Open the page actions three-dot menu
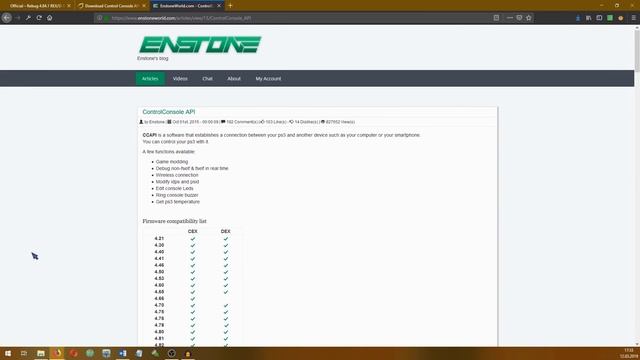Image resolution: width=640 pixels, height=360 pixels. [x=510, y=18]
